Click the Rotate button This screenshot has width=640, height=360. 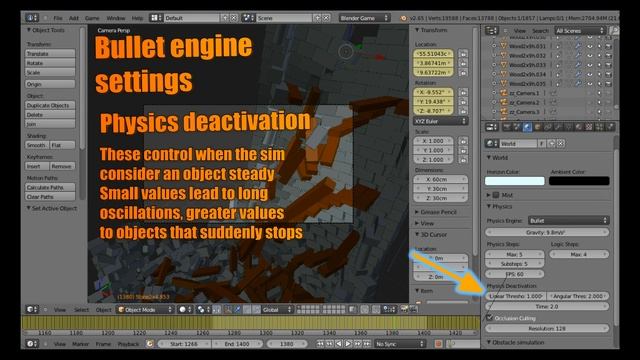[x=50, y=63]
